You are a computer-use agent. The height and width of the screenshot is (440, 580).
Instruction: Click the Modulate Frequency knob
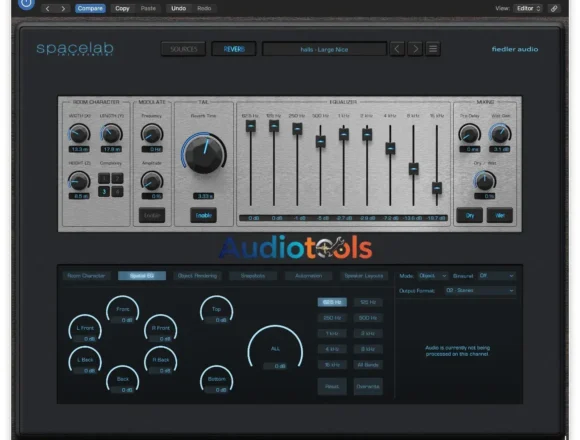coord(152,134)
